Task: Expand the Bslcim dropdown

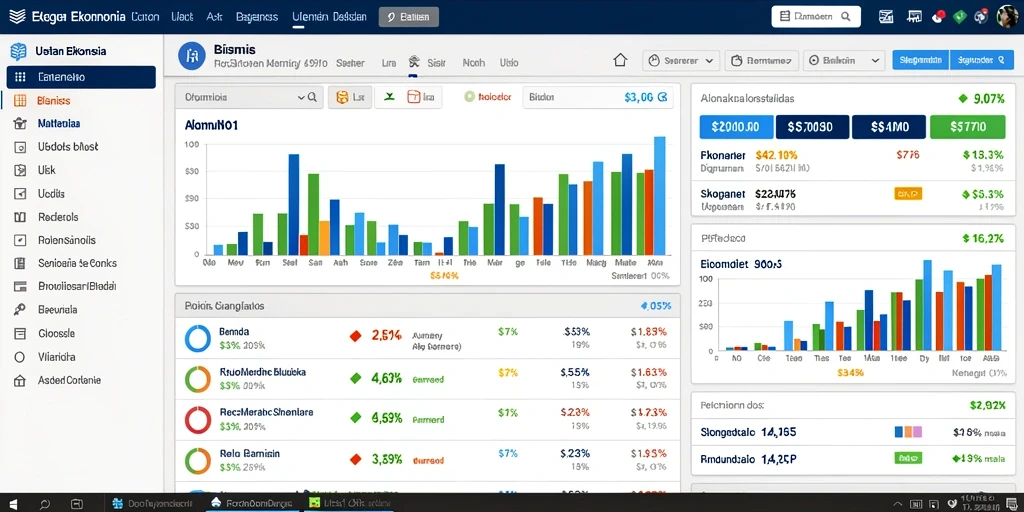Action: 844,61
